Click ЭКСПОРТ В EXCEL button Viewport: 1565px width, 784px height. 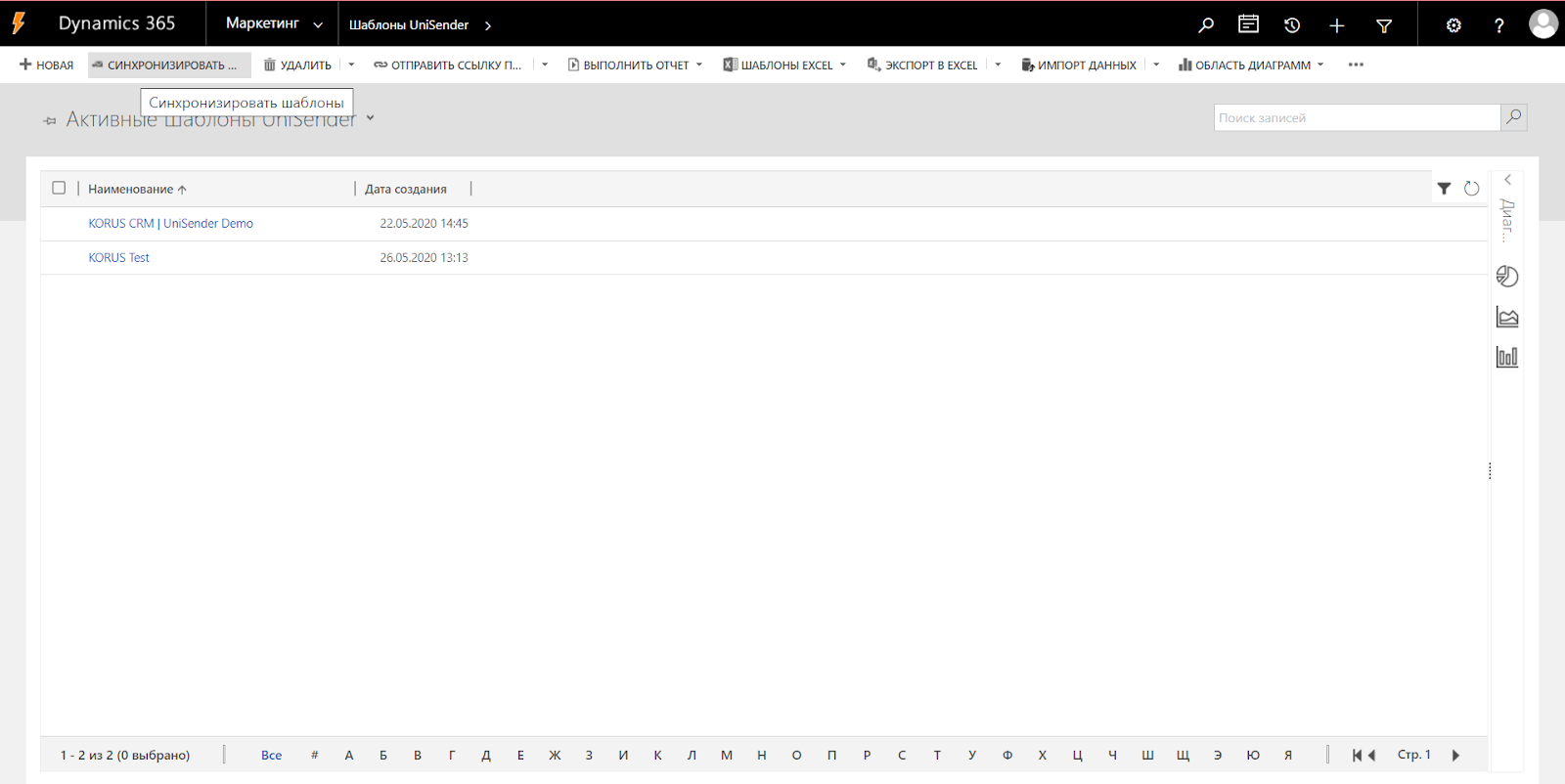tap(922, 65)
